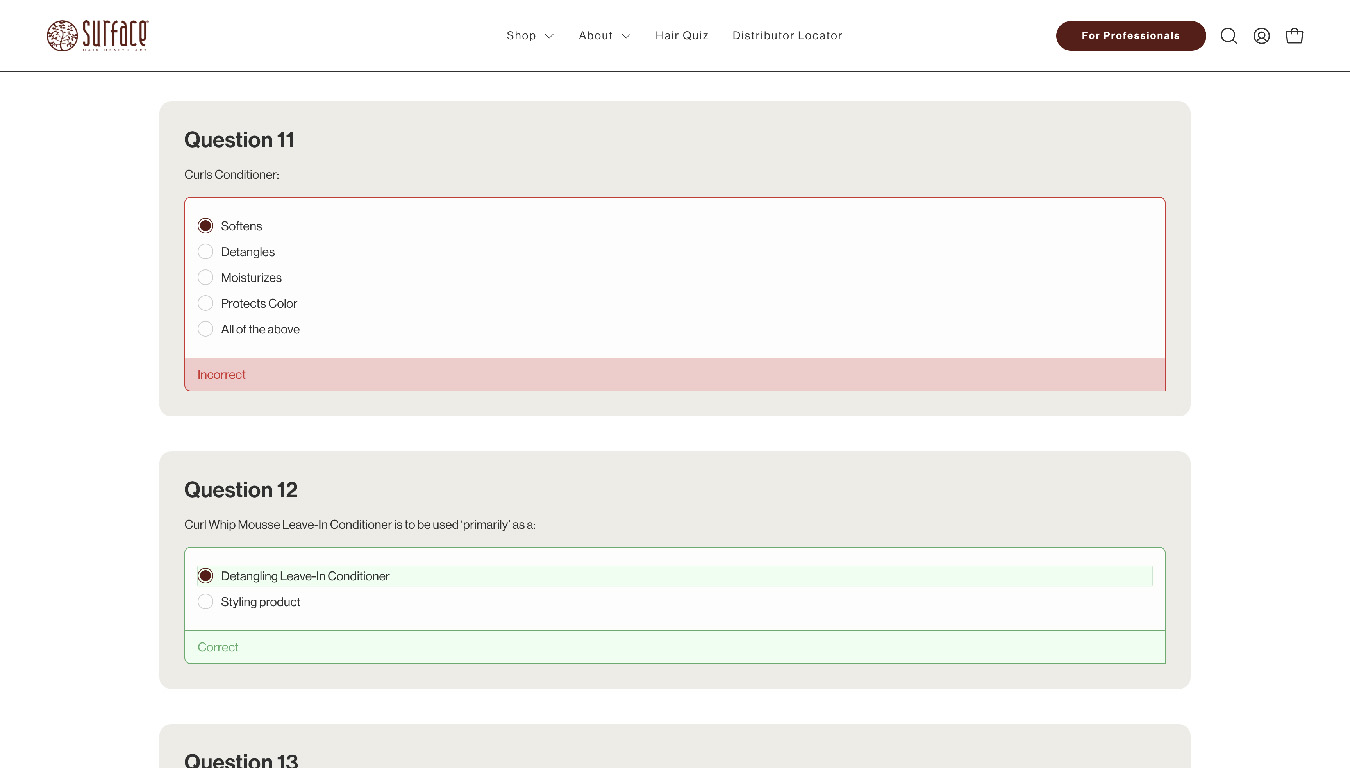This screenshot has height=768, width=1350.
Task: Expand the Shop dropdown chevron
Action: (549, 36)
